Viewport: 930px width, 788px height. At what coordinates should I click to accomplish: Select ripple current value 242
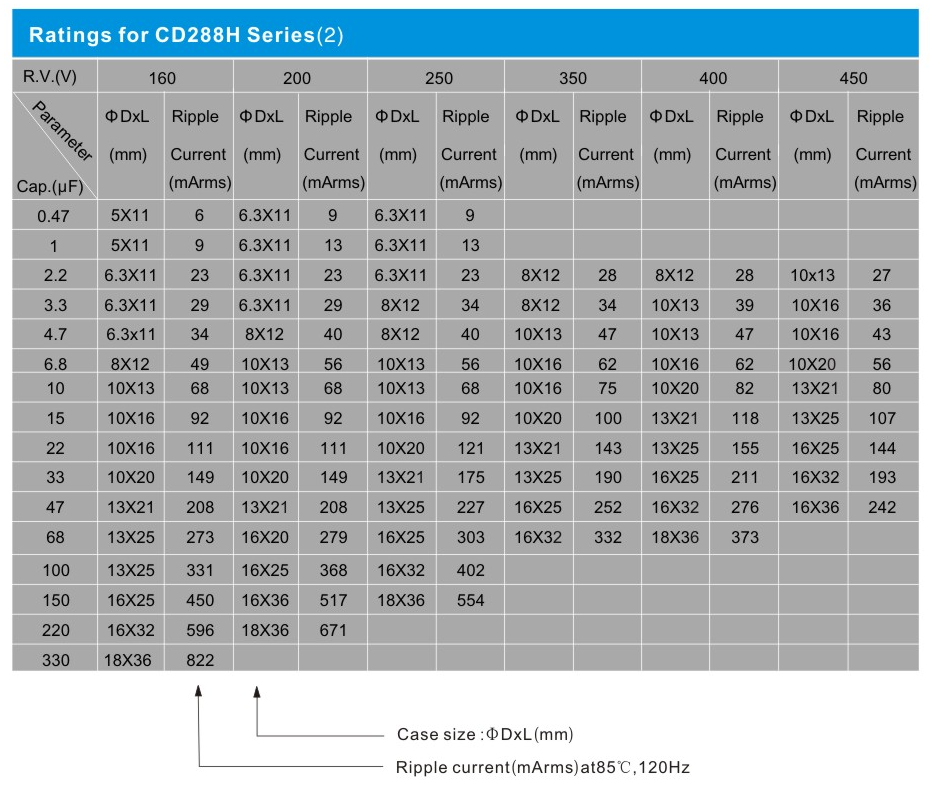coord(882,508)
